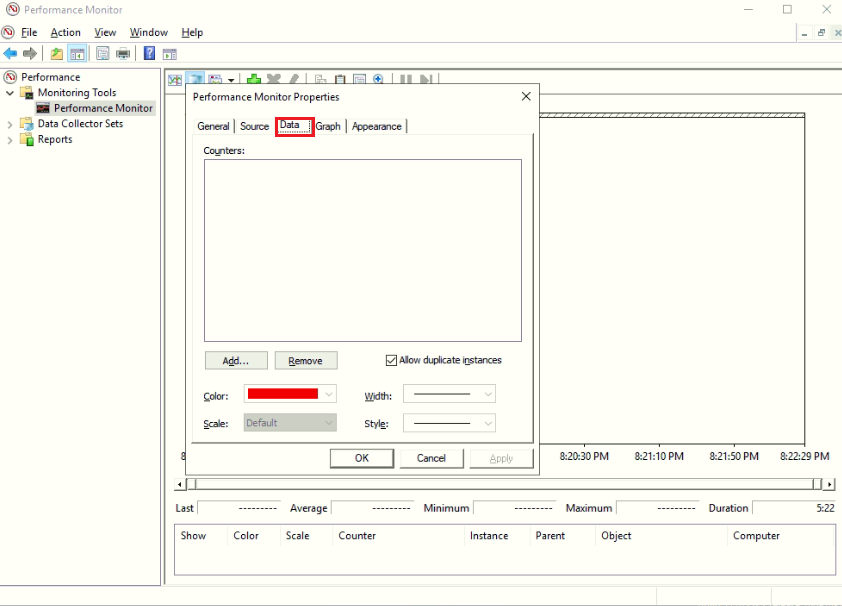Toggle the Show/Hide Console Tree icon
Viewport: 842px width, 606px height.
tap(77, 54)
